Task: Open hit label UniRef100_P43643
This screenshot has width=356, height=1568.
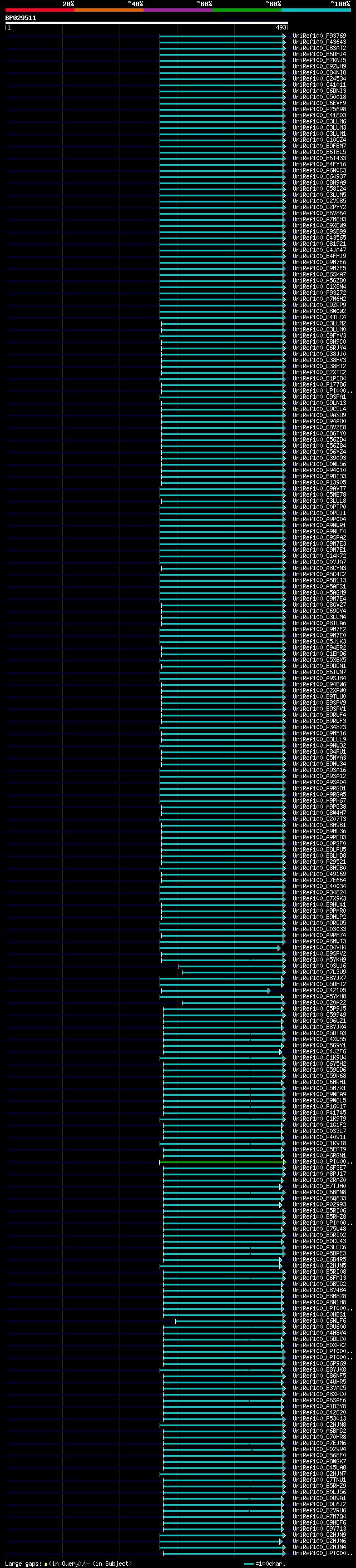Action: click(319, 42)
